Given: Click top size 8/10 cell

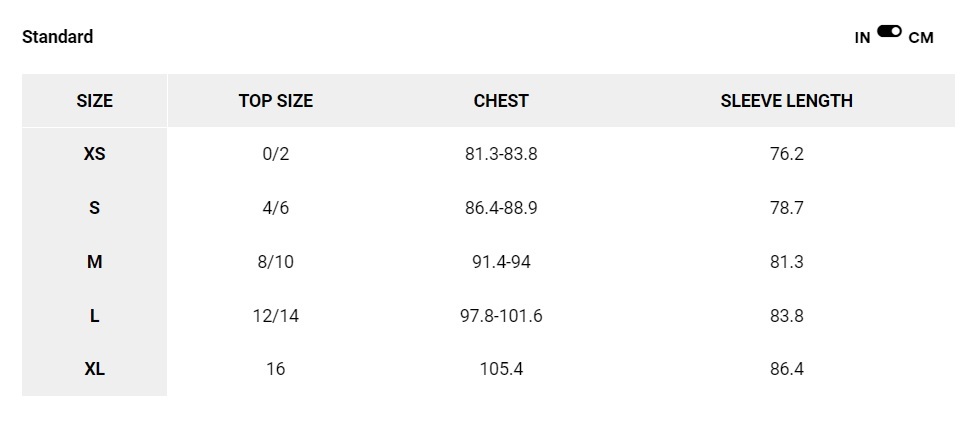Looking at the screenshot, I should pos(276,262).
